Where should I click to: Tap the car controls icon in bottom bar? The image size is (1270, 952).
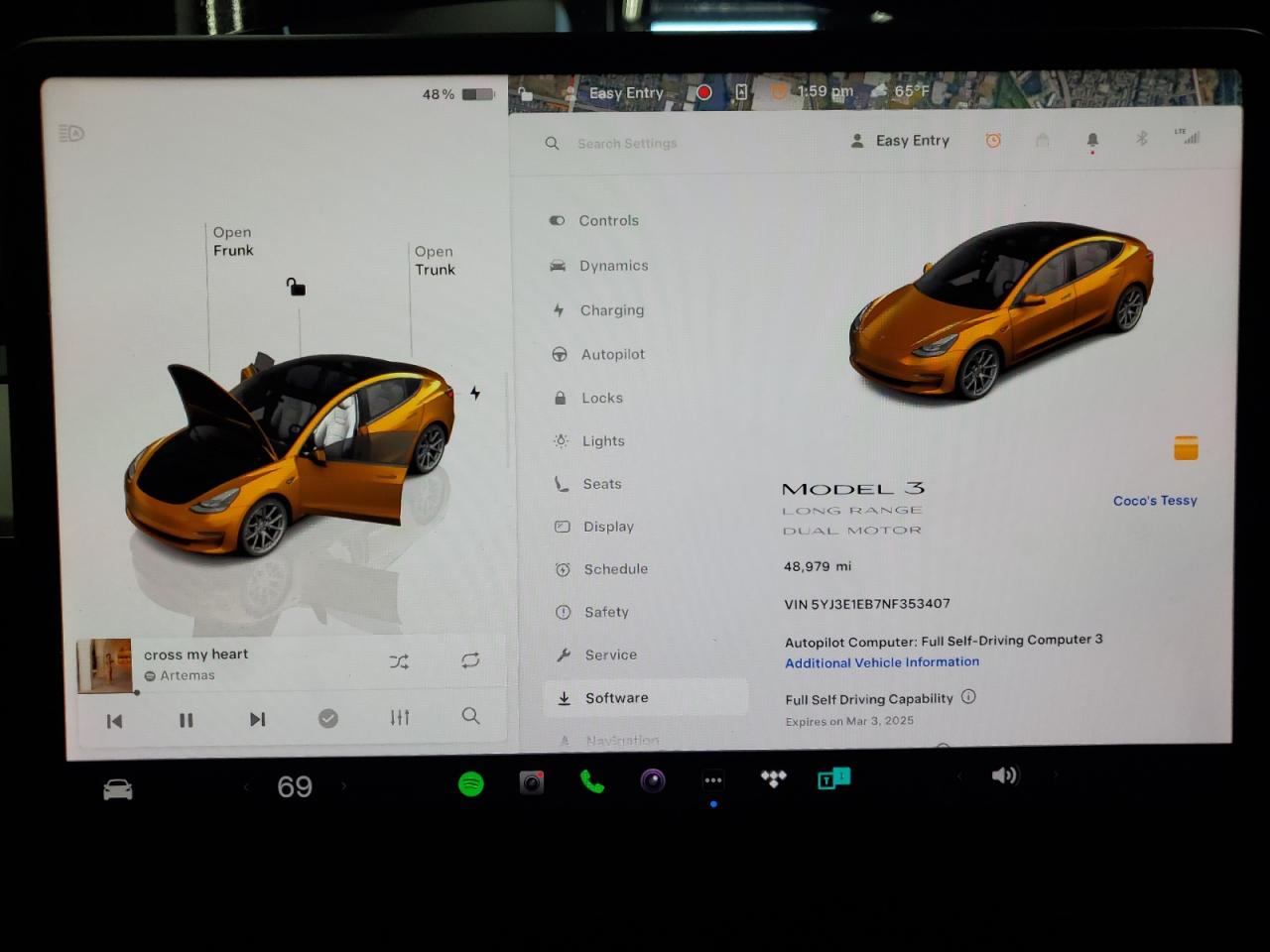(x=117, y=789)
